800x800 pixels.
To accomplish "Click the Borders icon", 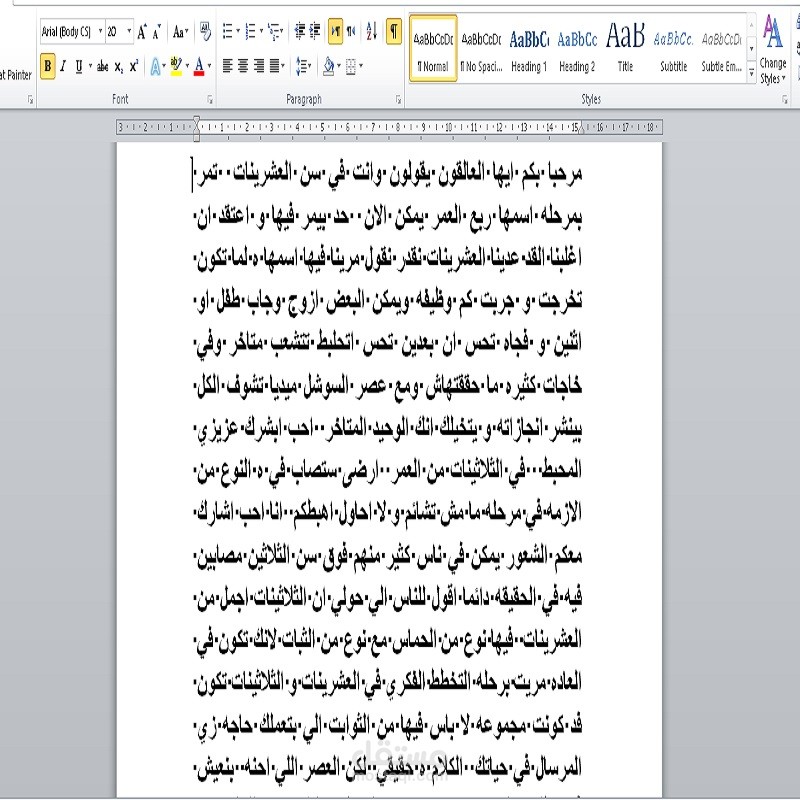I will coord(351,66).
